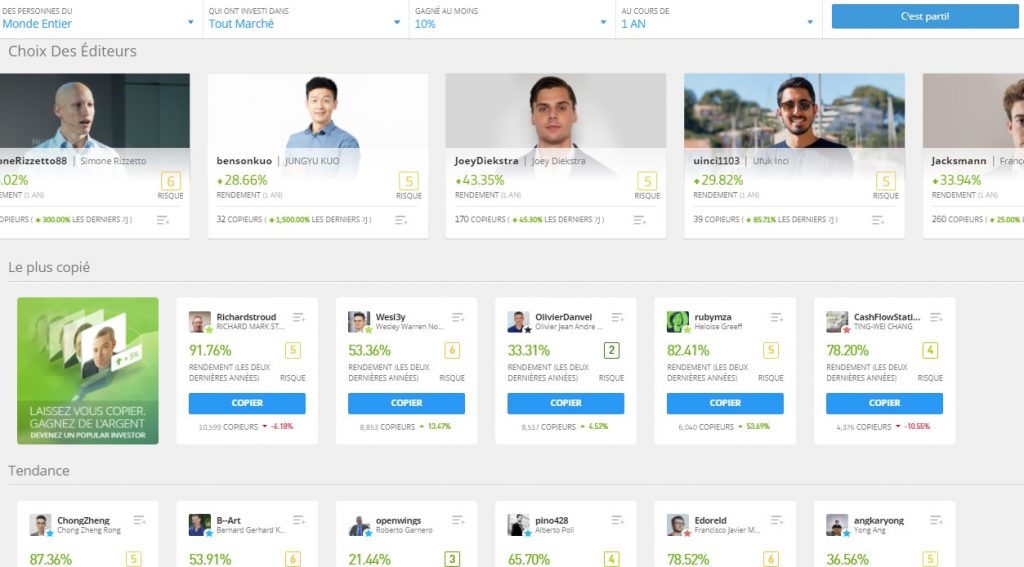1024x567 pixels.
Task: Click the C'est parti! button
Action: (925, 16)
